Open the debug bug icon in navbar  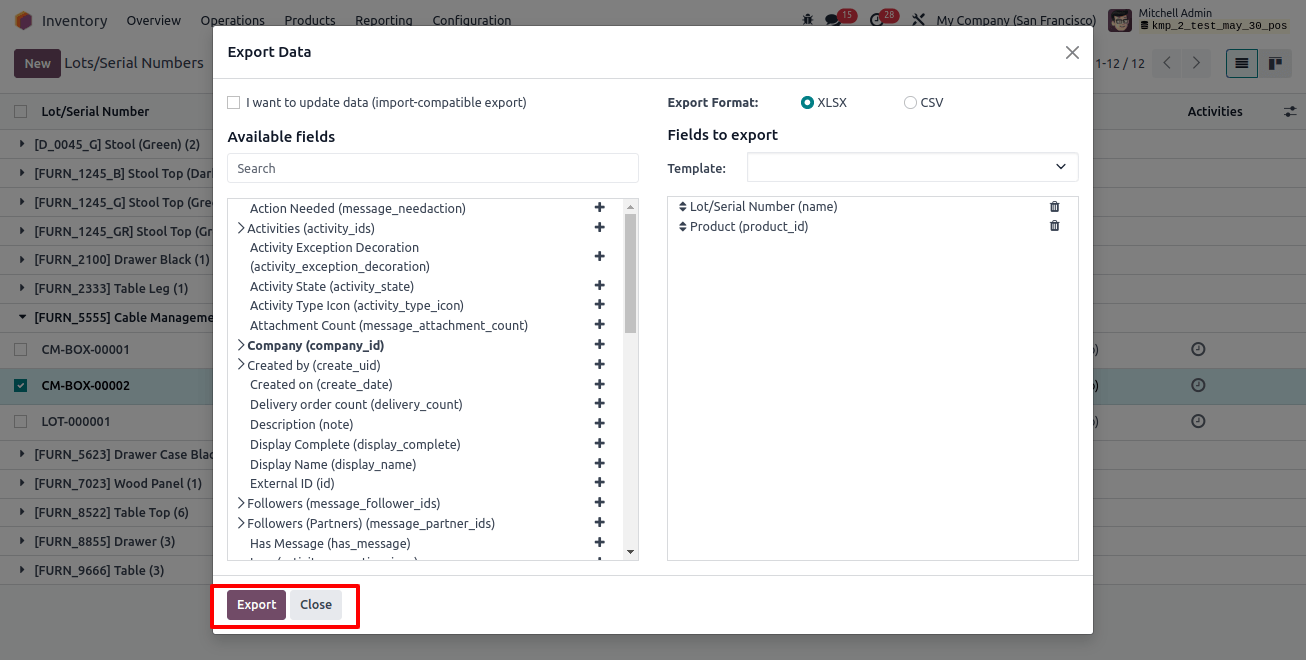(808, 20)
